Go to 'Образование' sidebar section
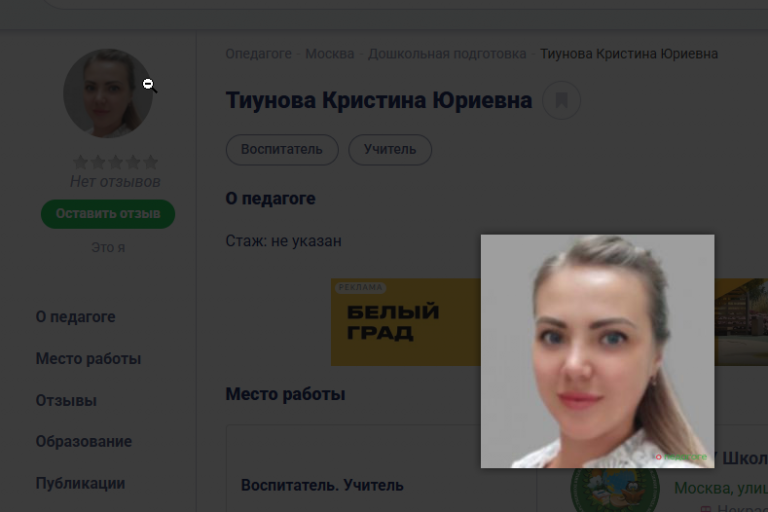 pyautogui.click(x=84, y=441)
